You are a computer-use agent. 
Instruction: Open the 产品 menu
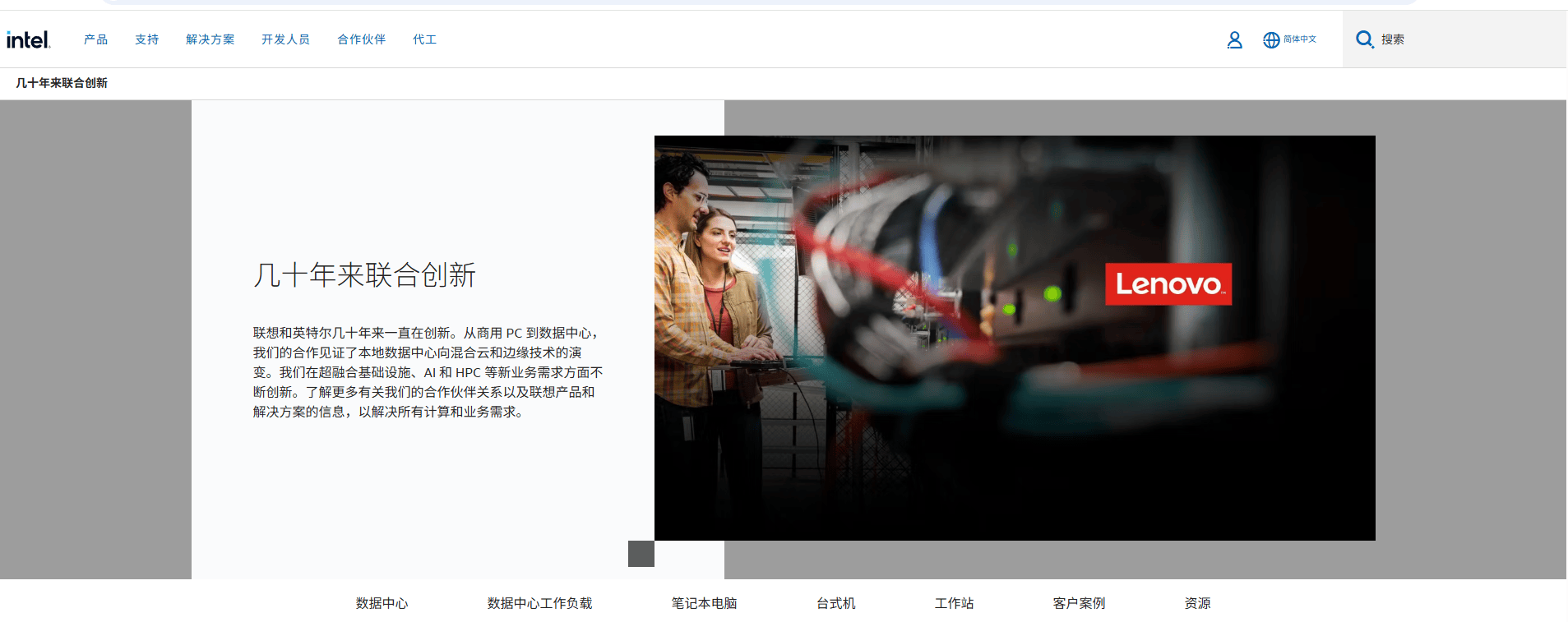tap(95, 39)
